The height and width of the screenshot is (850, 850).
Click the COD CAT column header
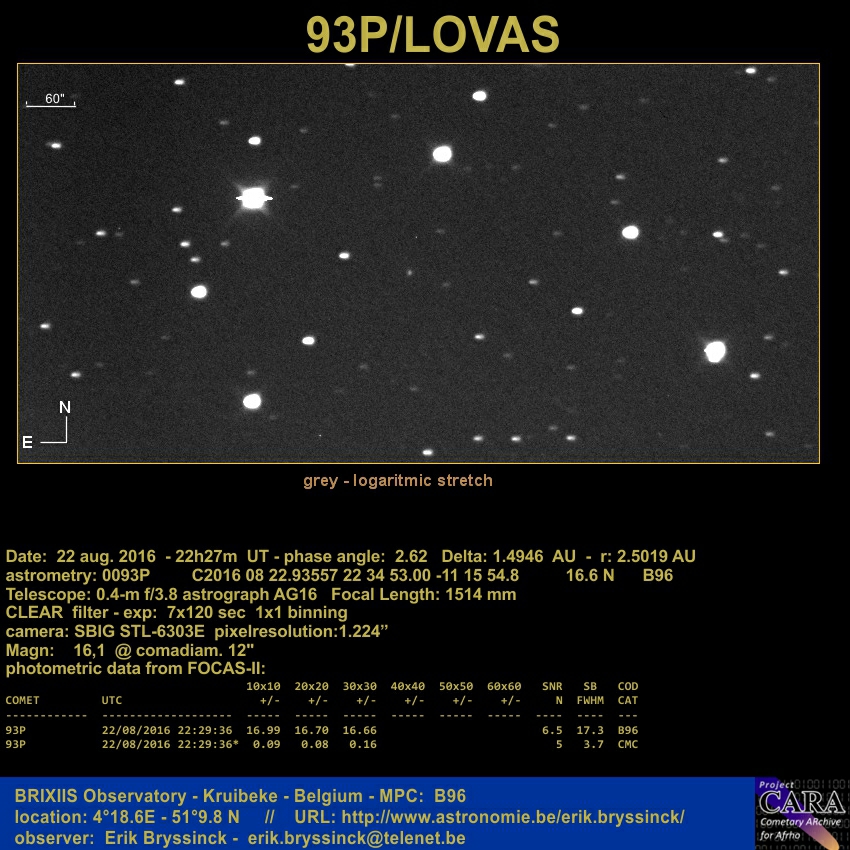pyautogui.click(x=628, y=693)
